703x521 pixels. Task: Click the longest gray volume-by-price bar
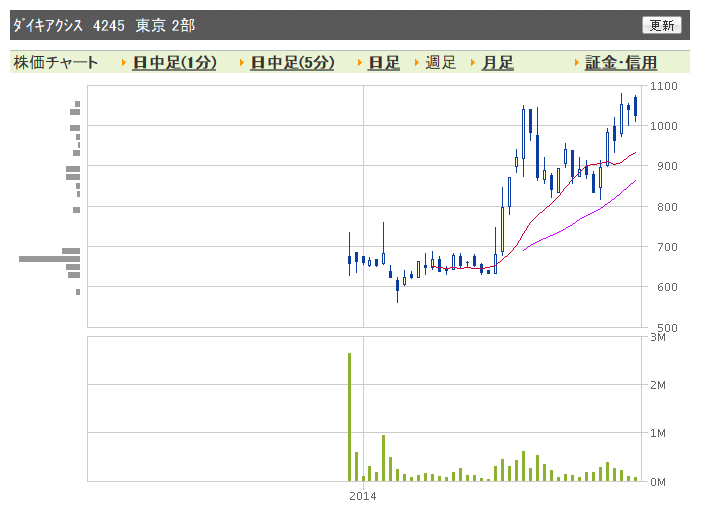pyautogui.click(x=49, y=259)
